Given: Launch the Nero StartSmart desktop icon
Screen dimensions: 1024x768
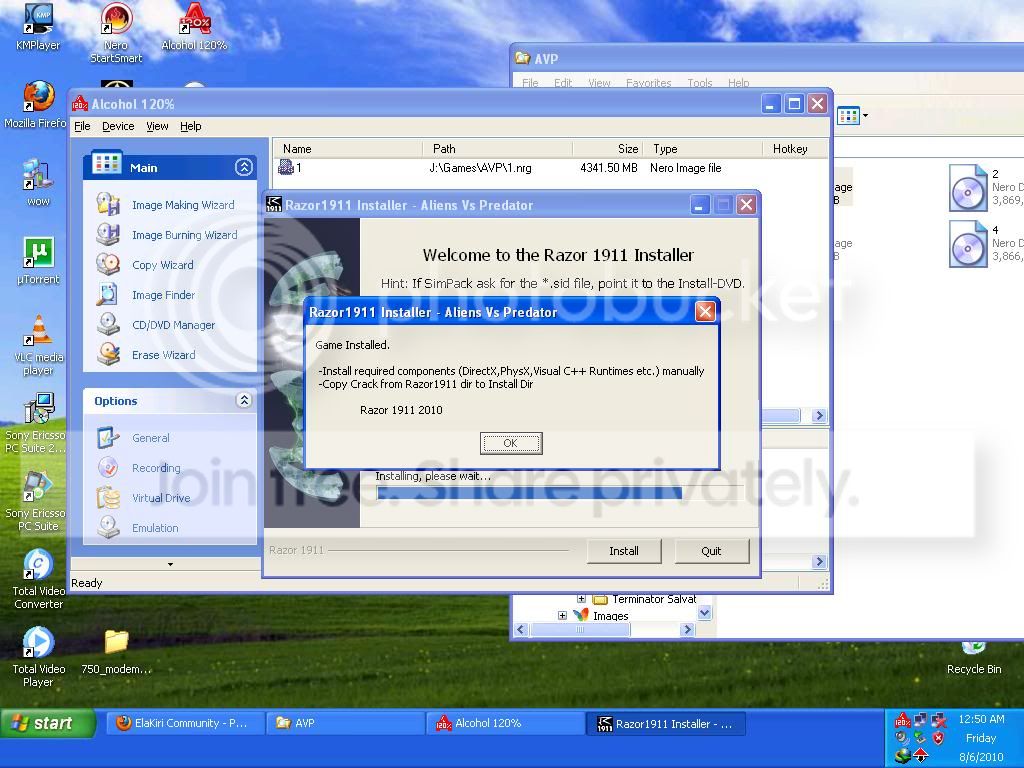Looking at the screenshot, I should coord(116,33).
